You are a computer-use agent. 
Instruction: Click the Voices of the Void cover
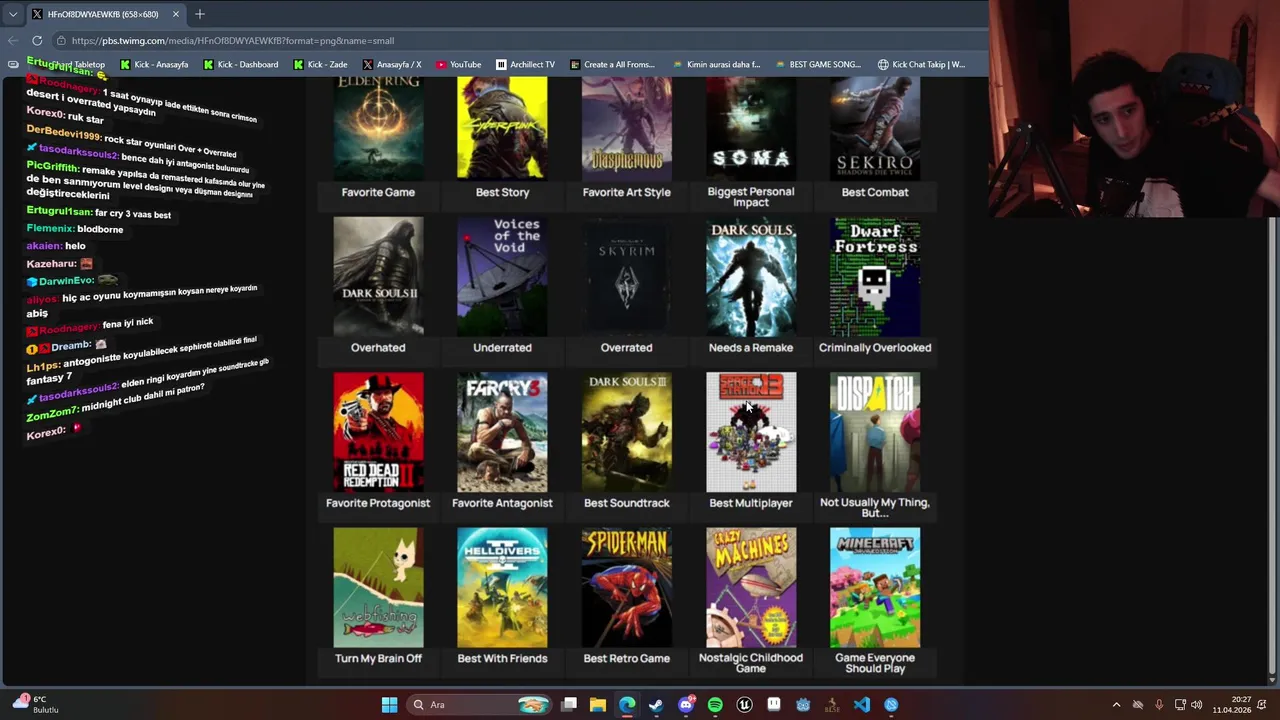pos(502,277)
